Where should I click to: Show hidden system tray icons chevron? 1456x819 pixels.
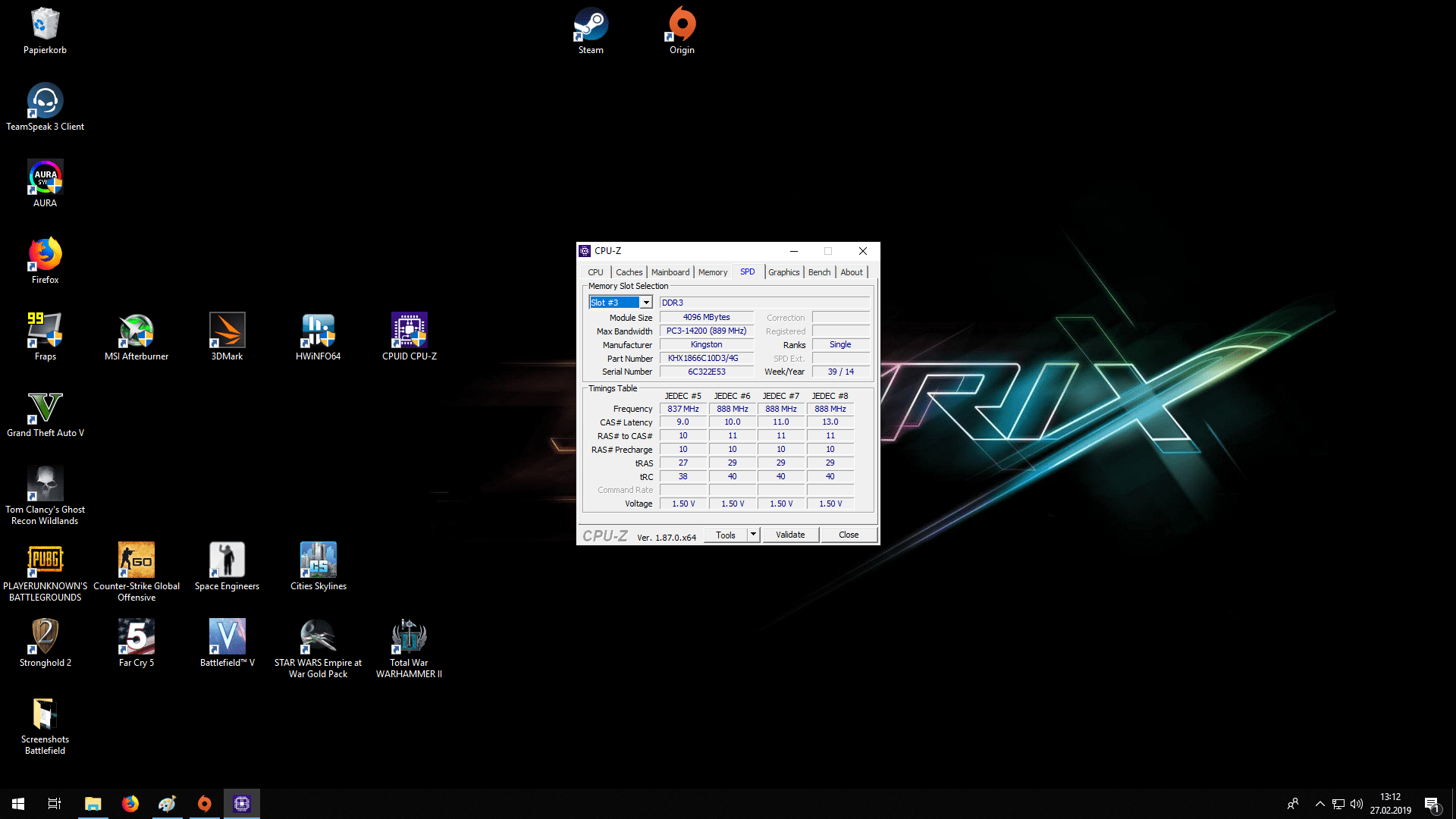pyautogui.click(x=1319, y=804)
